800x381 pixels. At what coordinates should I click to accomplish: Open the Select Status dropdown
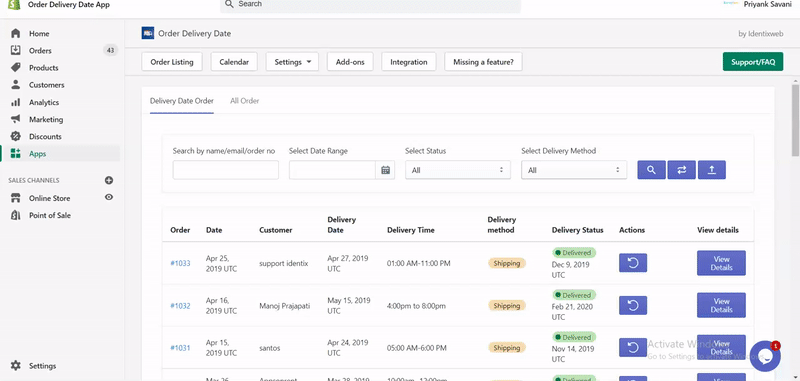coord(458,170)
